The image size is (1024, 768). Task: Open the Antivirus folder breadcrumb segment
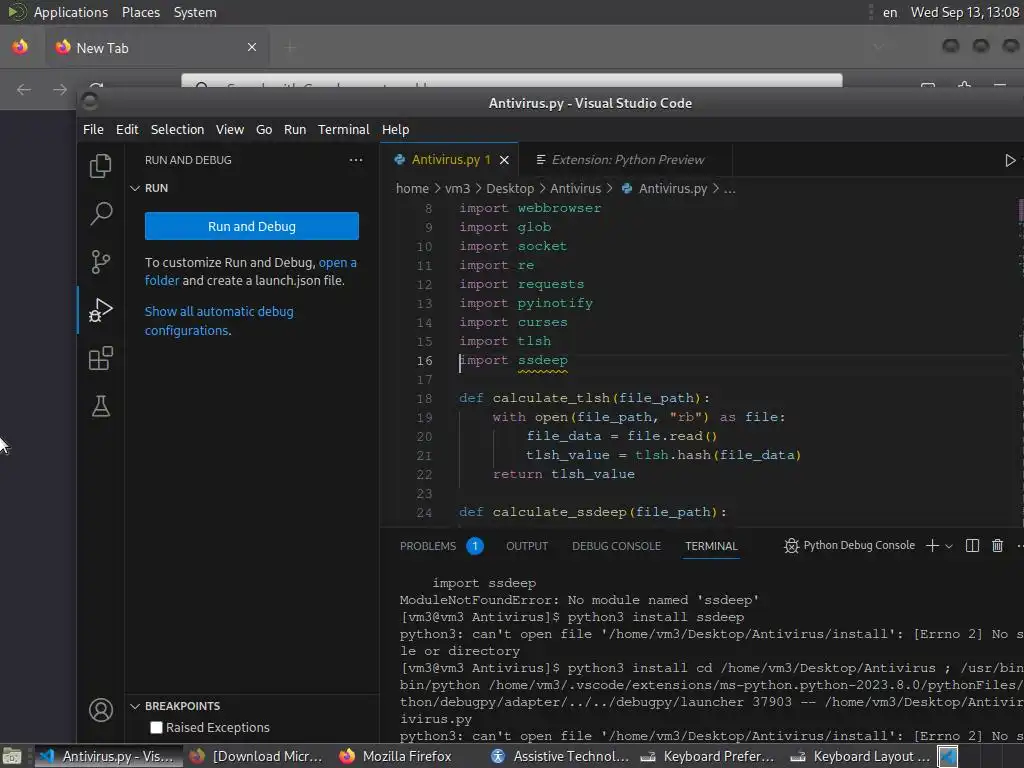pyautogui.click(x=575, y=189)
